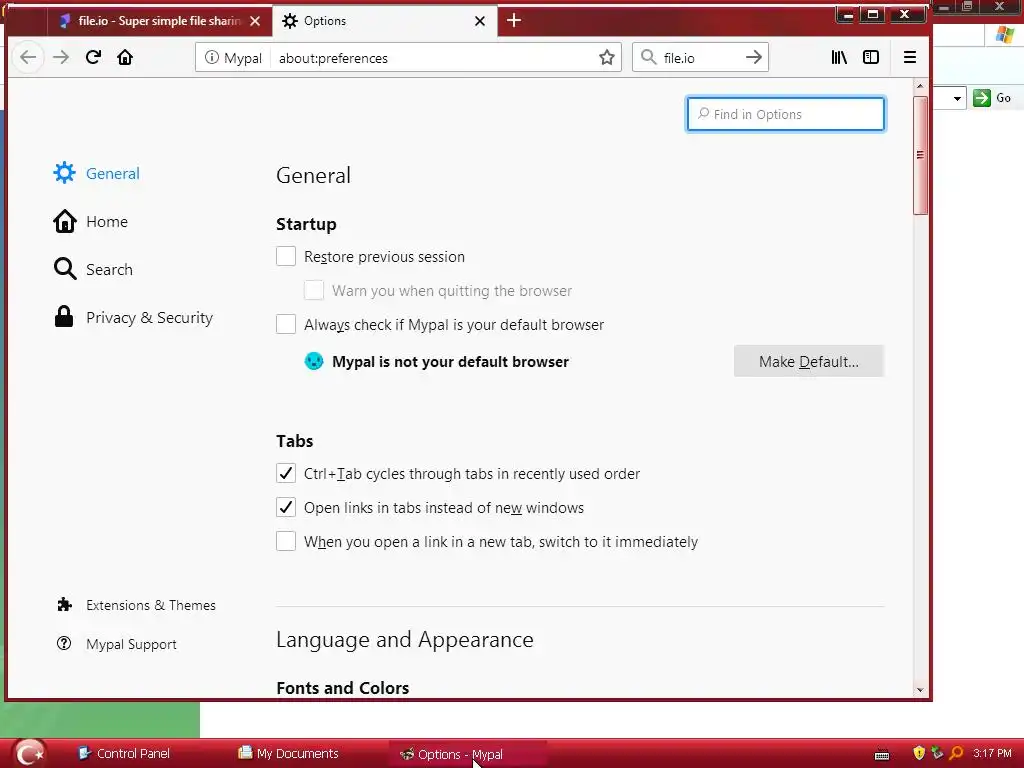Toggle the sidebar view icon
Screen dimensions: 1024x768
coord(871,57)
